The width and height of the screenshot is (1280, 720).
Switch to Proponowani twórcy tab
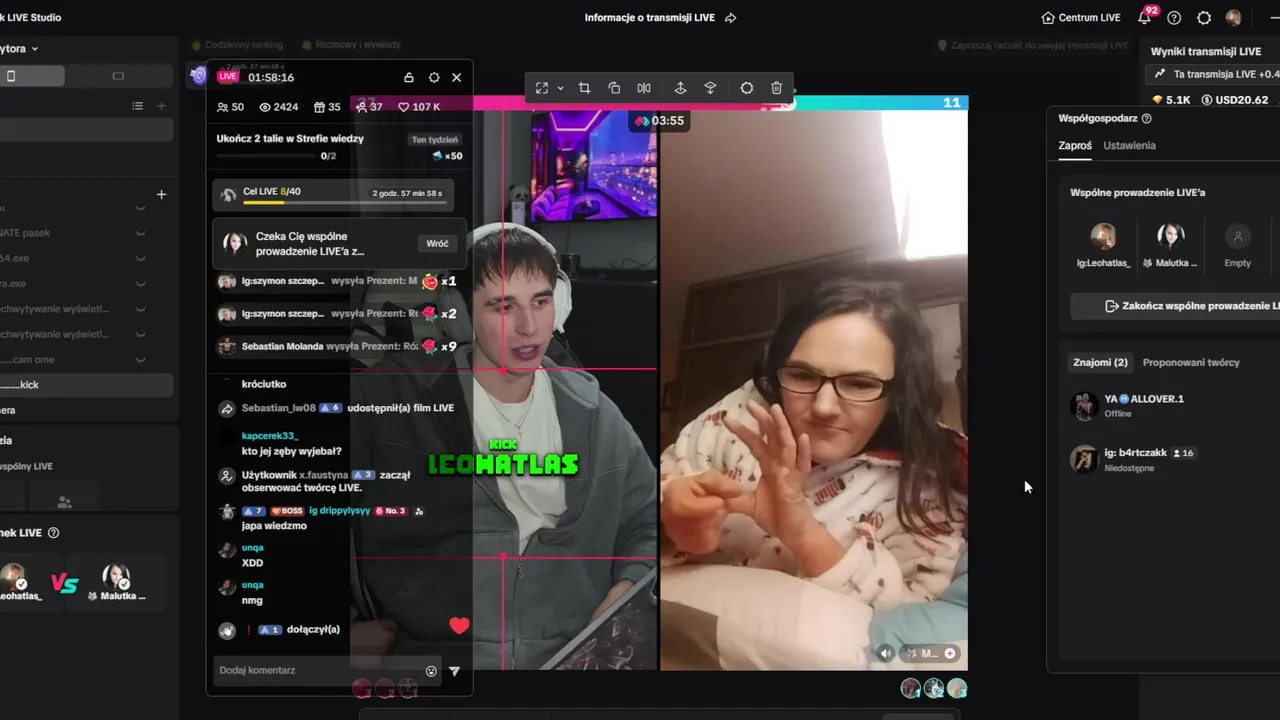tap(1191, 362)
